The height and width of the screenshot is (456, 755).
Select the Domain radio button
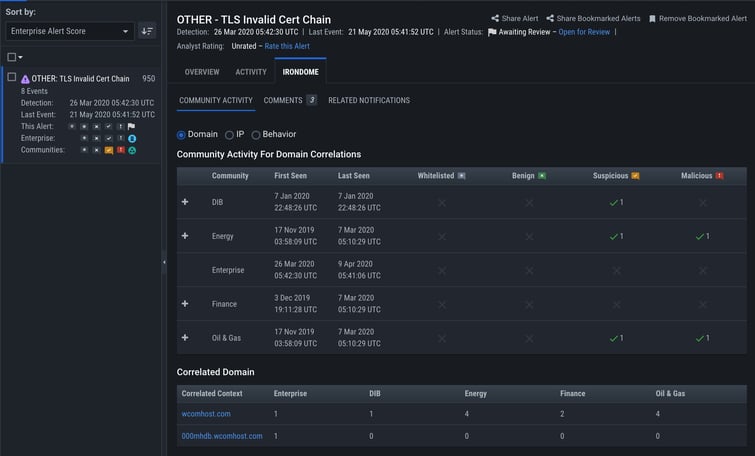click(x=181, y=135)
